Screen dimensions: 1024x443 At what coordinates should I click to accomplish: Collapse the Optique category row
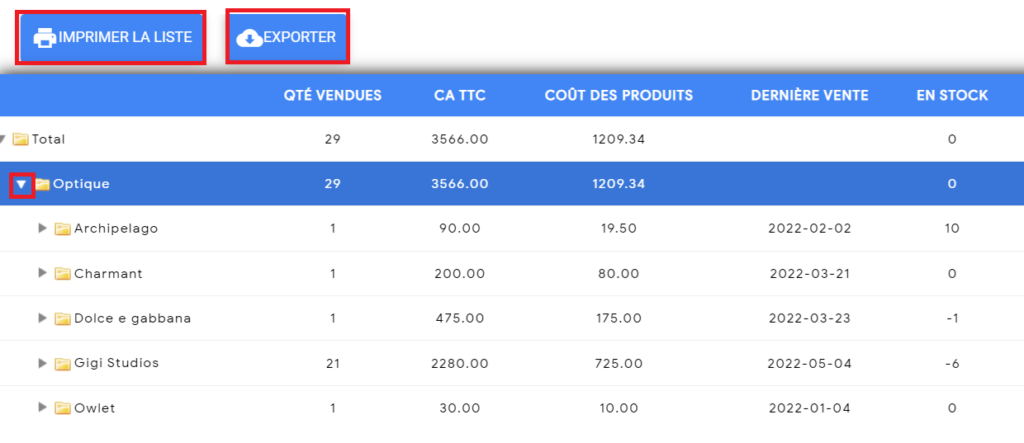(x=22, y=185)
